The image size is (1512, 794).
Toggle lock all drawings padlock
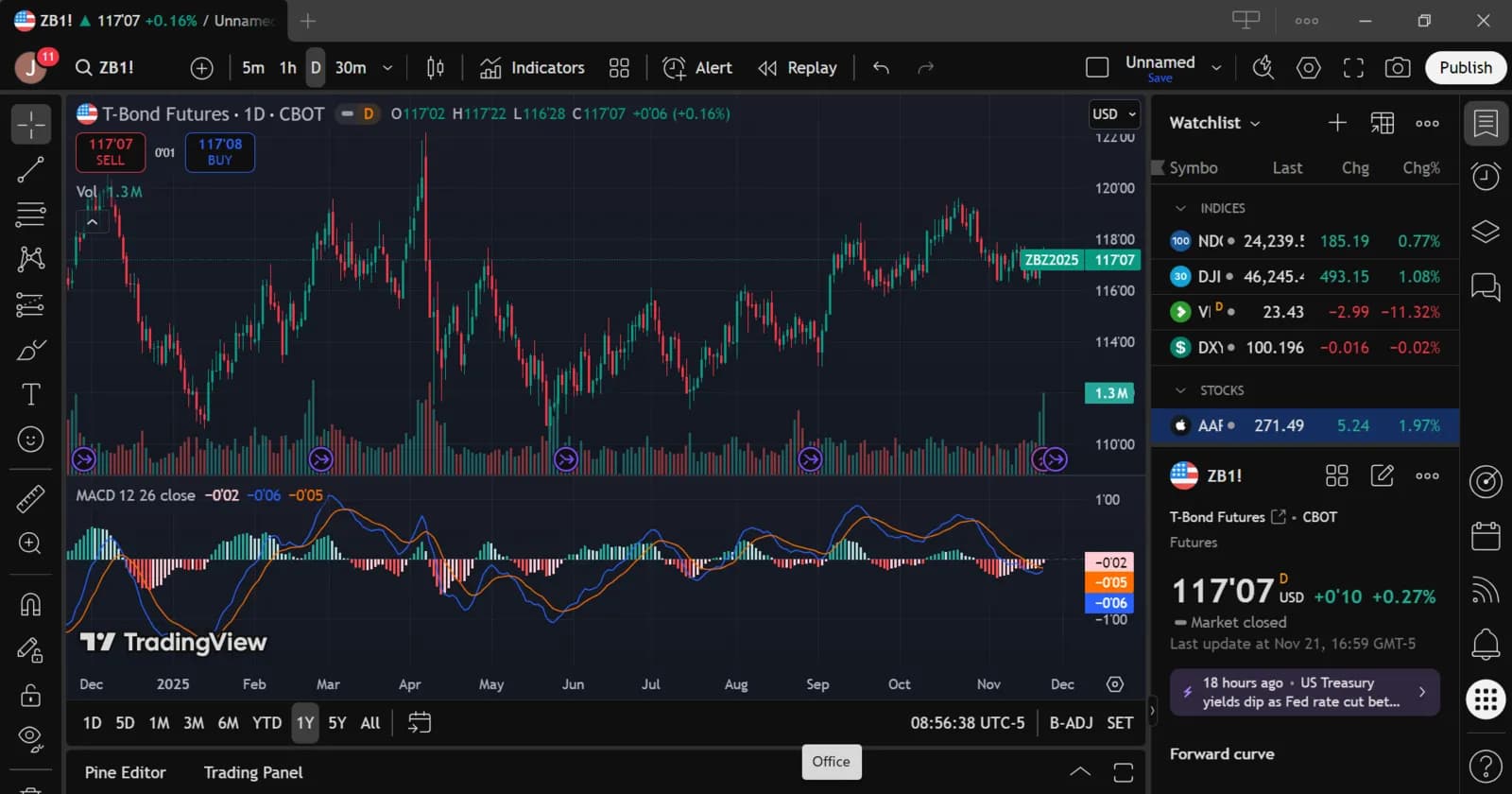[30, 695]
